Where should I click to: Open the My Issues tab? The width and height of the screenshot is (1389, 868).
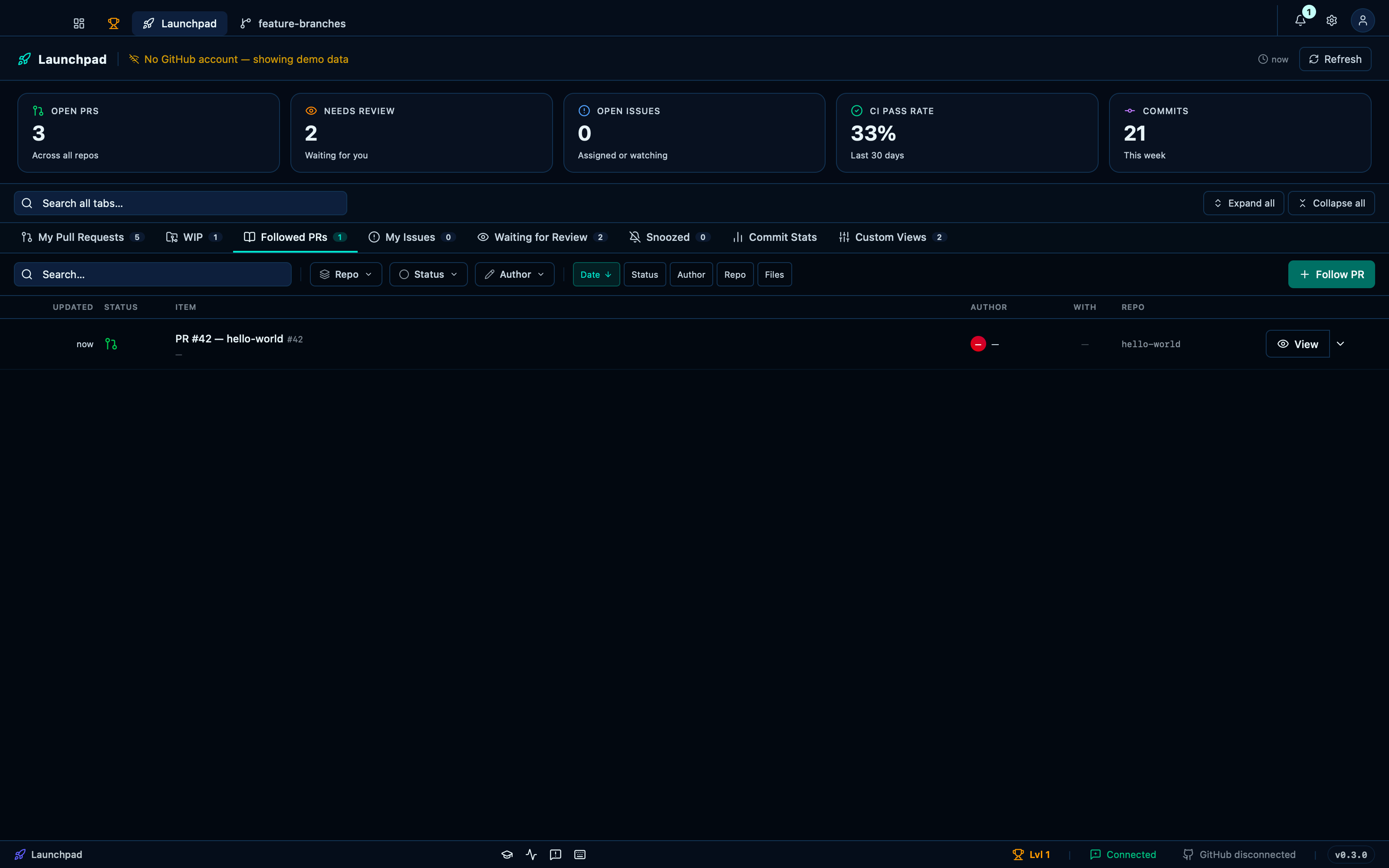click(412, 237)
